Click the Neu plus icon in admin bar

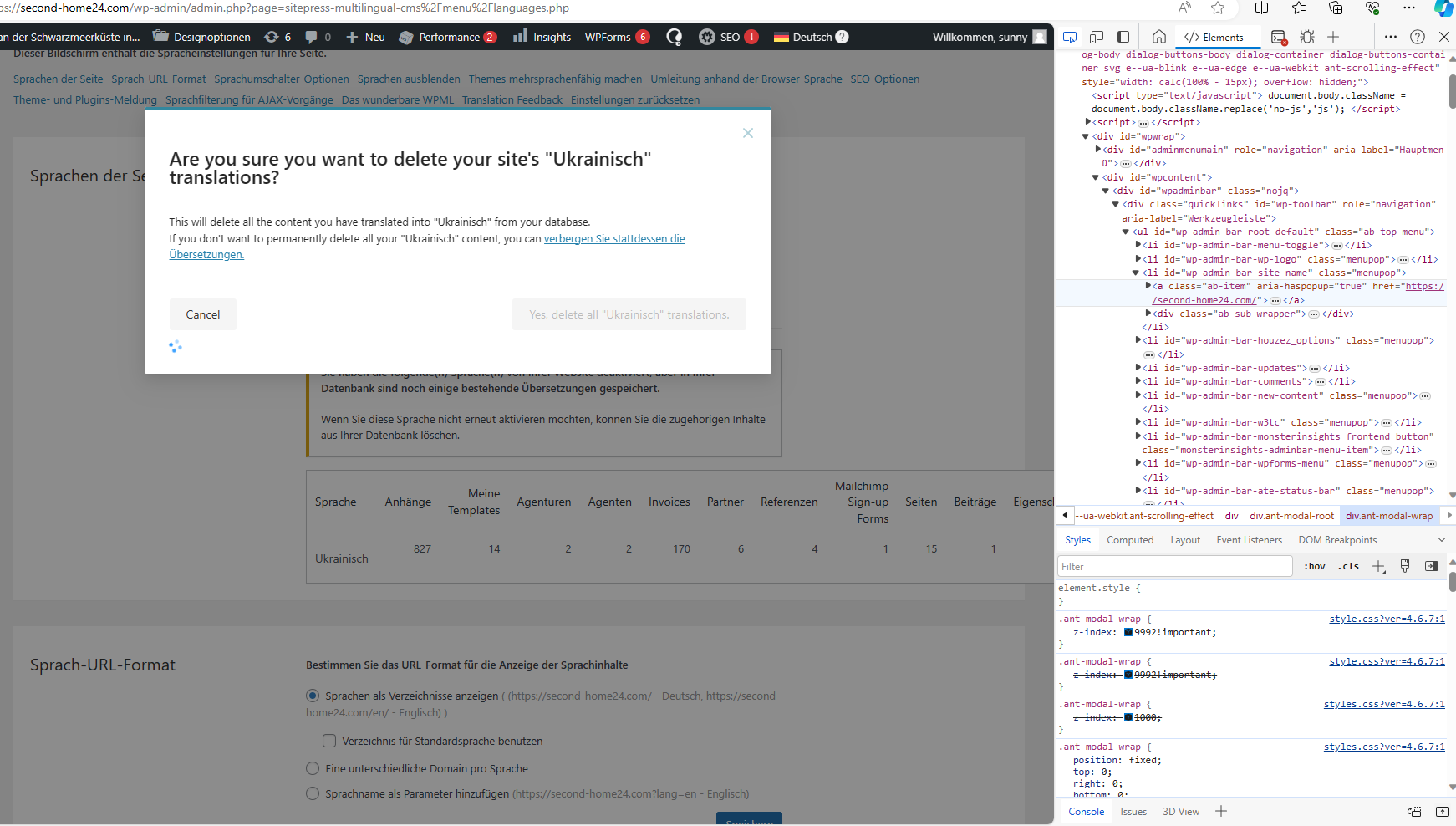(352, 37)
